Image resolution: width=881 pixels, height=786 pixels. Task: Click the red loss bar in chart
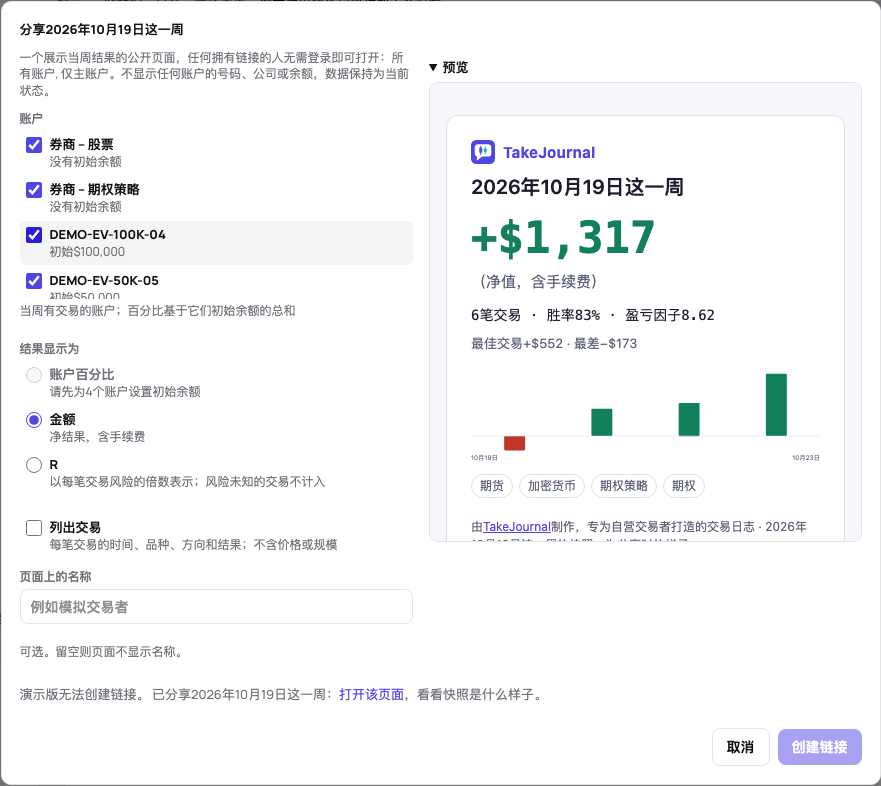[x=515, y=443]
